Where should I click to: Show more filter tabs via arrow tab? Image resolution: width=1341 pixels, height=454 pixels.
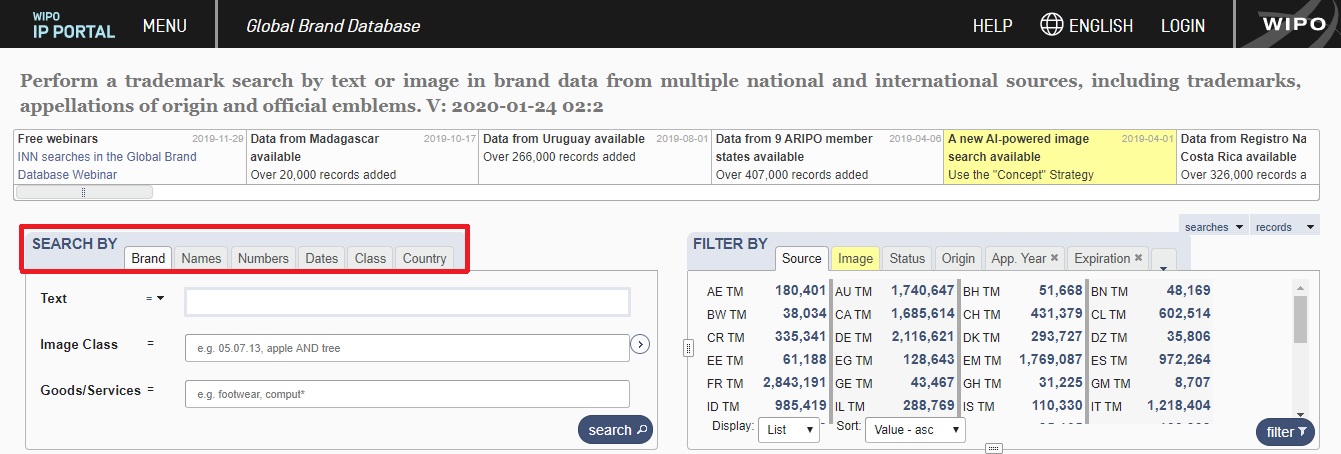point(1162,260)
